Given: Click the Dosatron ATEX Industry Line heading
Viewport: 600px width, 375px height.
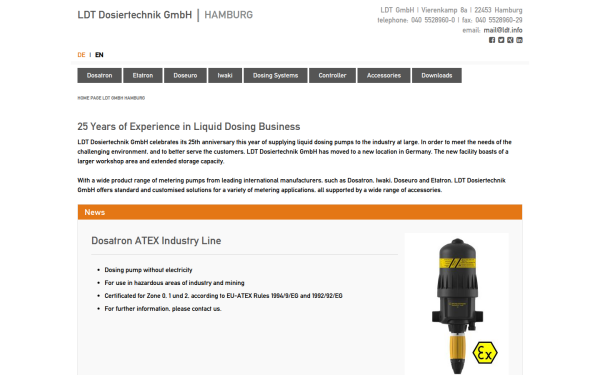Looking at the screenshot, I should coord(156,241).
